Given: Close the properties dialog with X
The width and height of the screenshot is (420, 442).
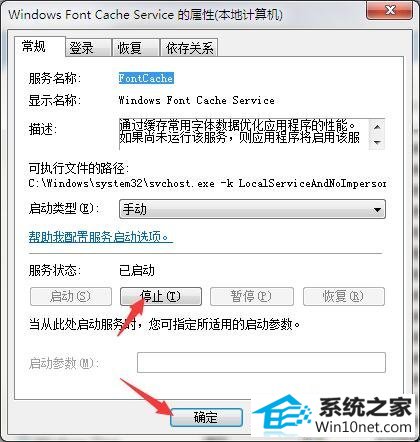Looking at the screenshot, I should click(x=391, y=10).
